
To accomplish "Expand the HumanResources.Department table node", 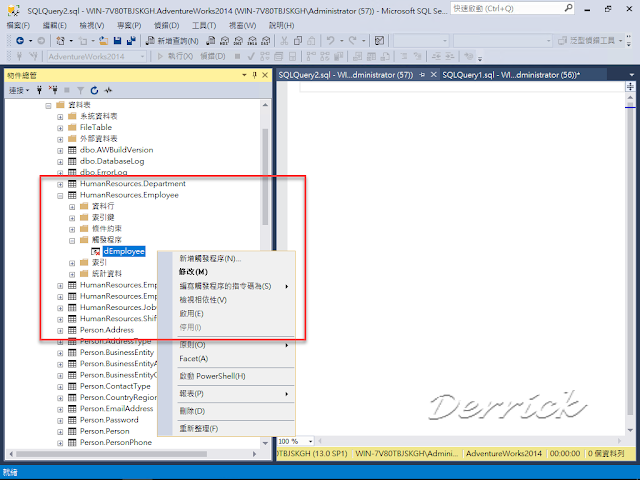I will tap(60, 184).
